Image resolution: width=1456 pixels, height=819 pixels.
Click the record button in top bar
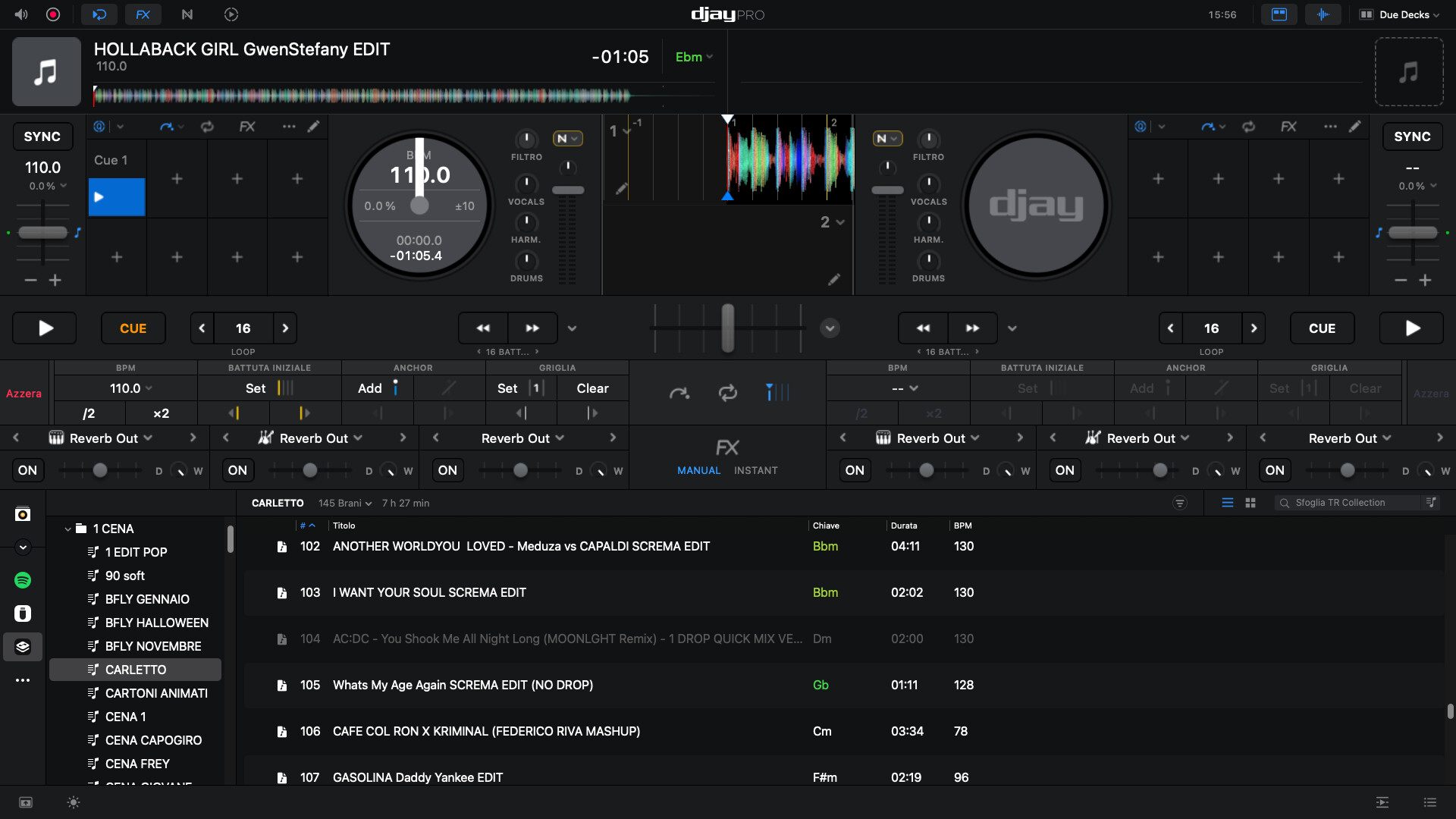click(53, 14)
